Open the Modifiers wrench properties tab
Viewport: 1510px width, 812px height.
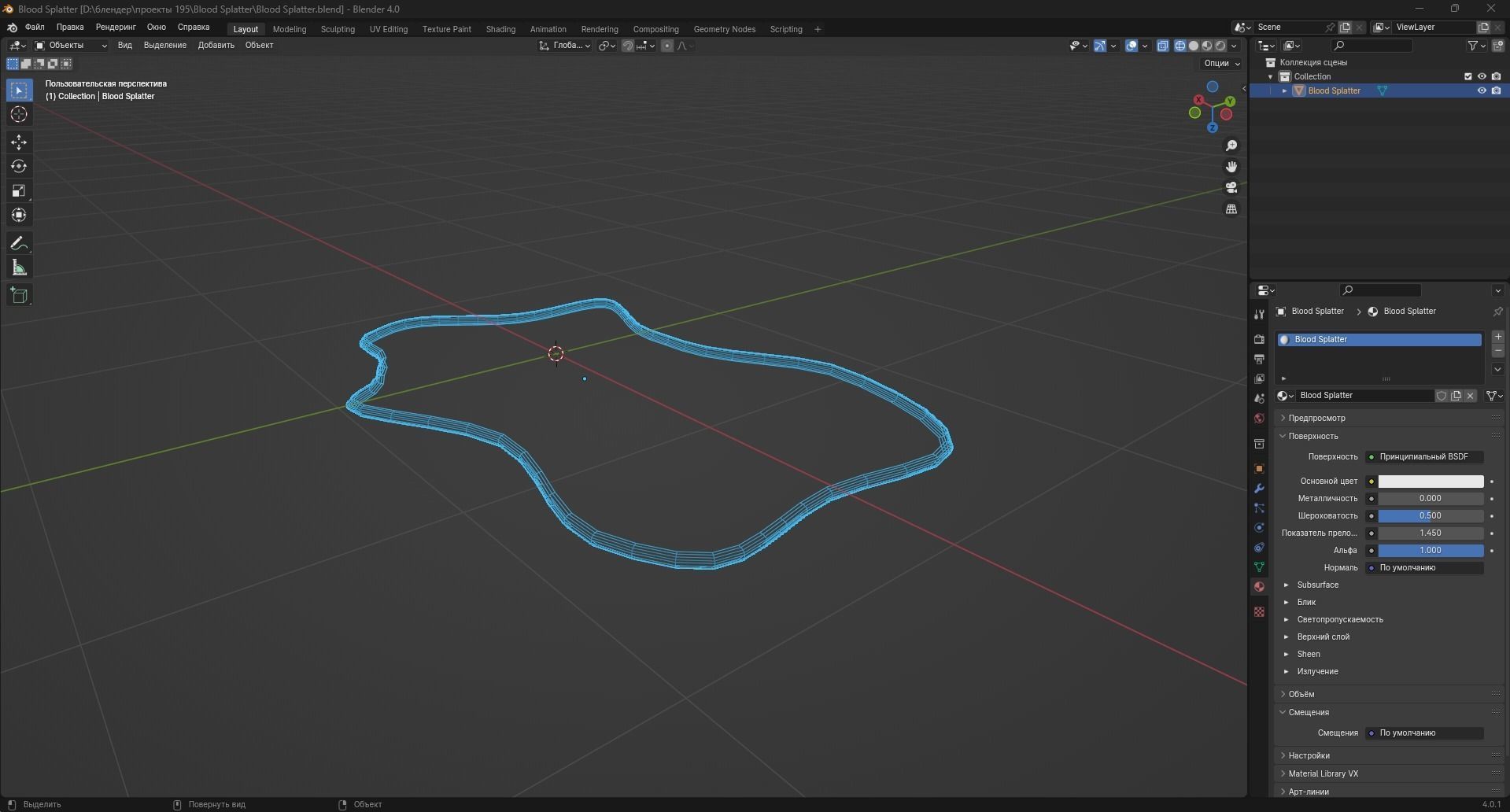pos(1259,489)
